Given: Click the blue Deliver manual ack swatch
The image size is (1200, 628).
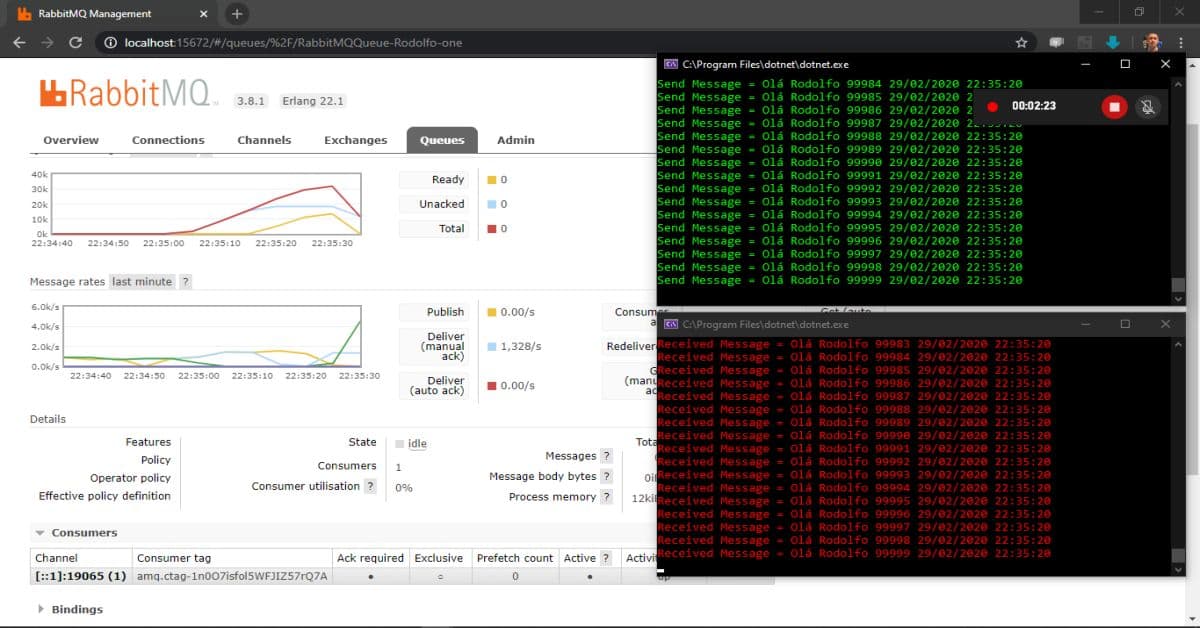Looking at the screenshot, I should point(491,346).
